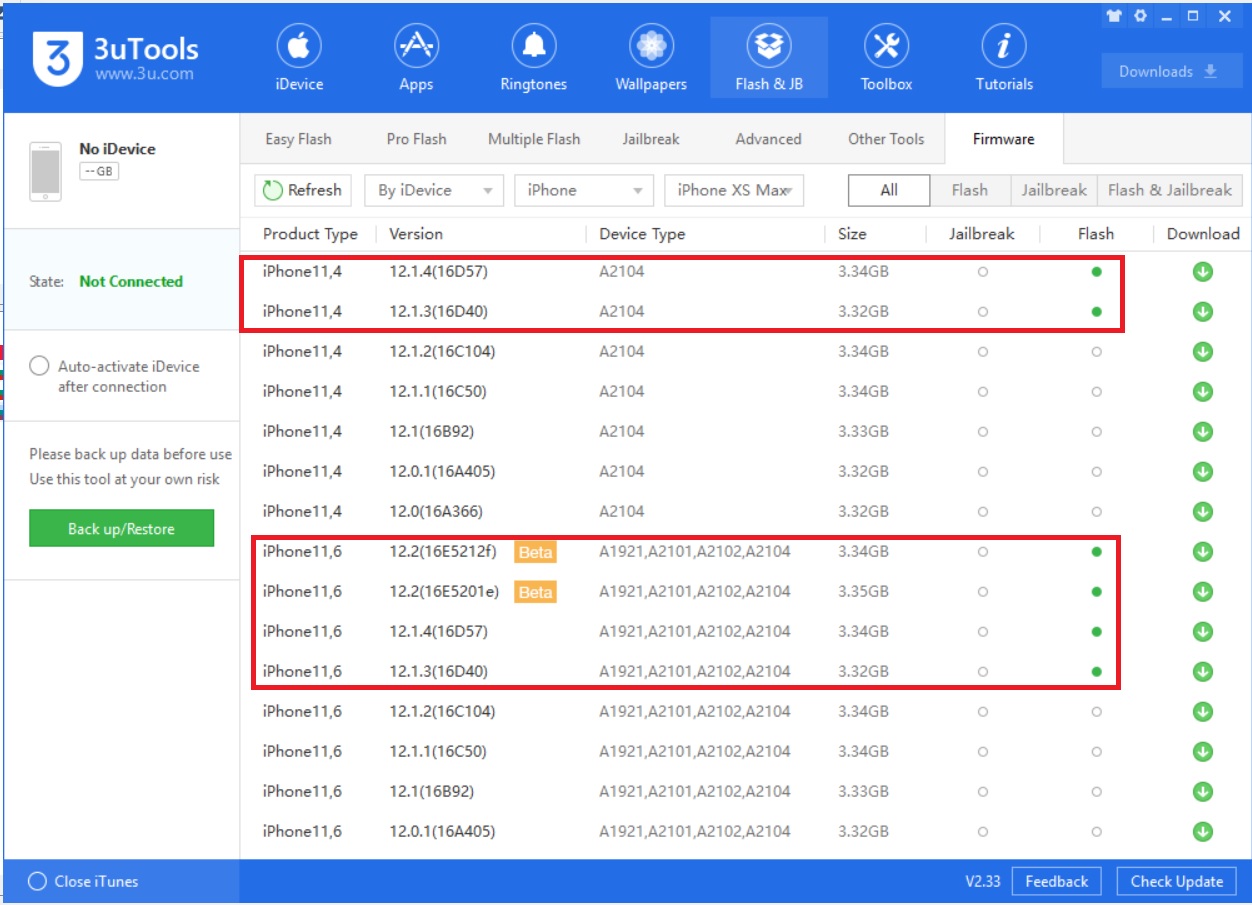The width and height of the screenshot is (1252, 905).
Task: Download iPhone11,6 12.1.2(16C104) firmware
Action: pos(1203,712)
